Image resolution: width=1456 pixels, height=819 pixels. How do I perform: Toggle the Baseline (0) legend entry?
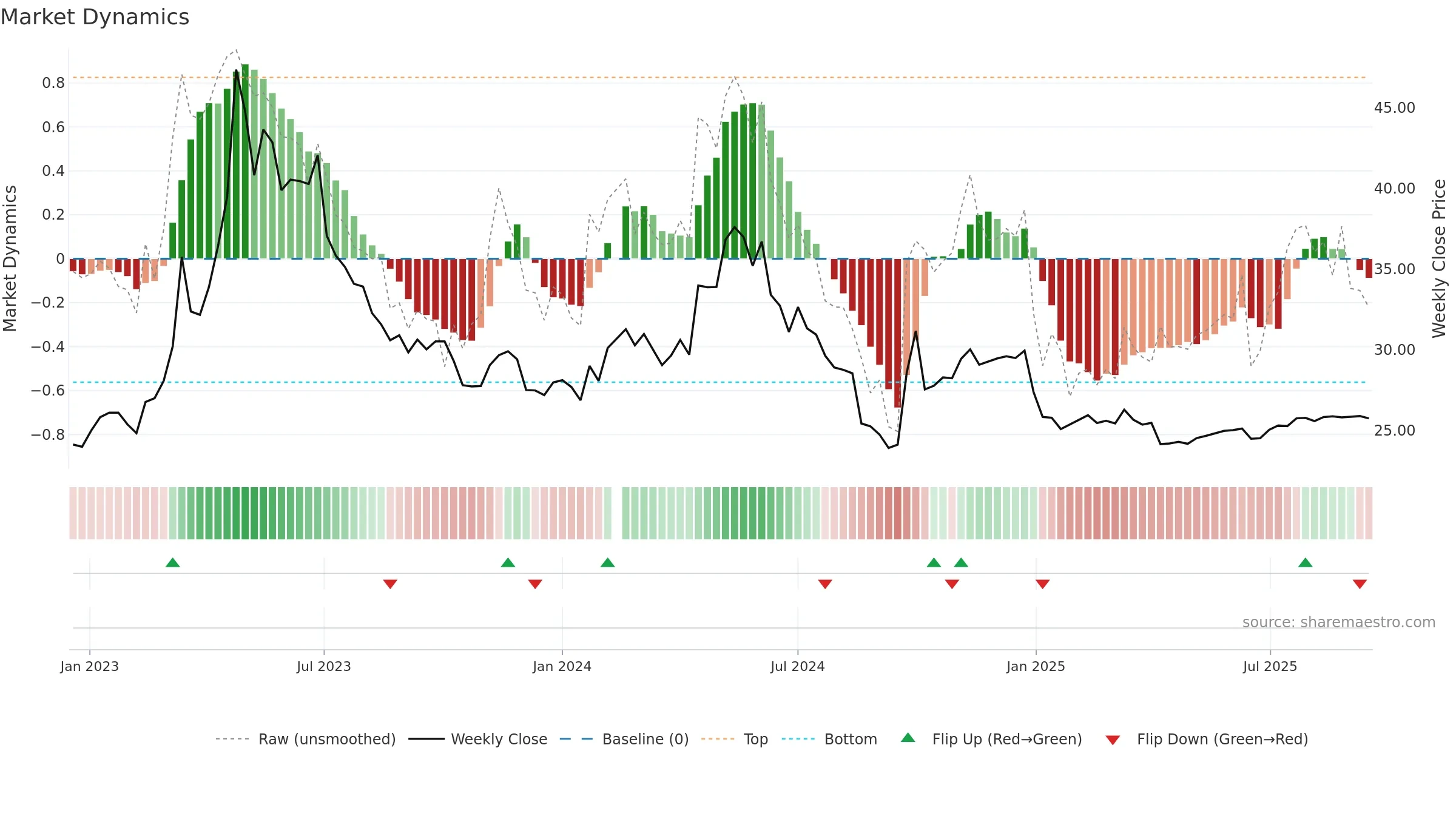[624, 739]
